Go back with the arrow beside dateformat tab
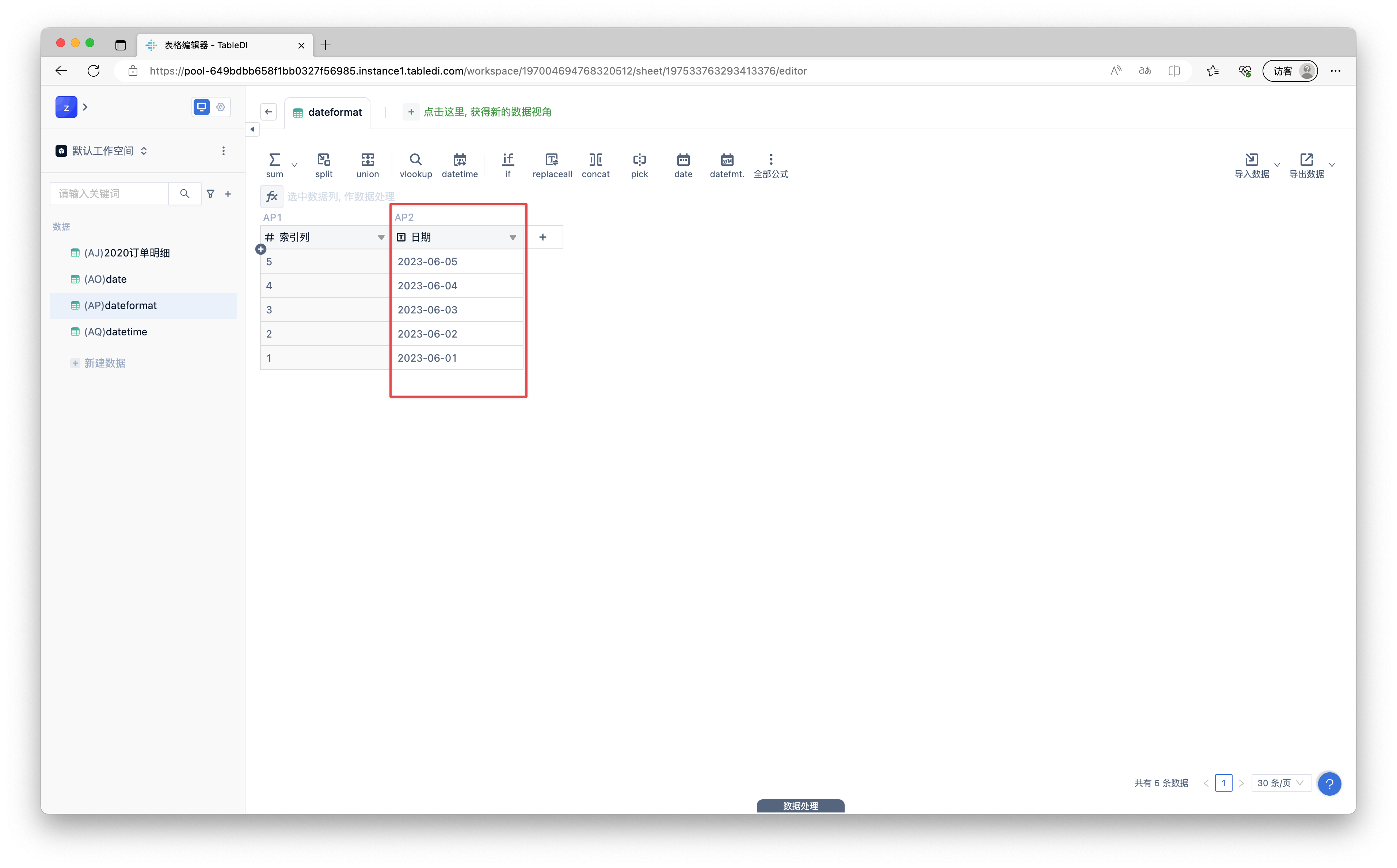The width and height of the screenshot is (1397, 868). point(269,112)
